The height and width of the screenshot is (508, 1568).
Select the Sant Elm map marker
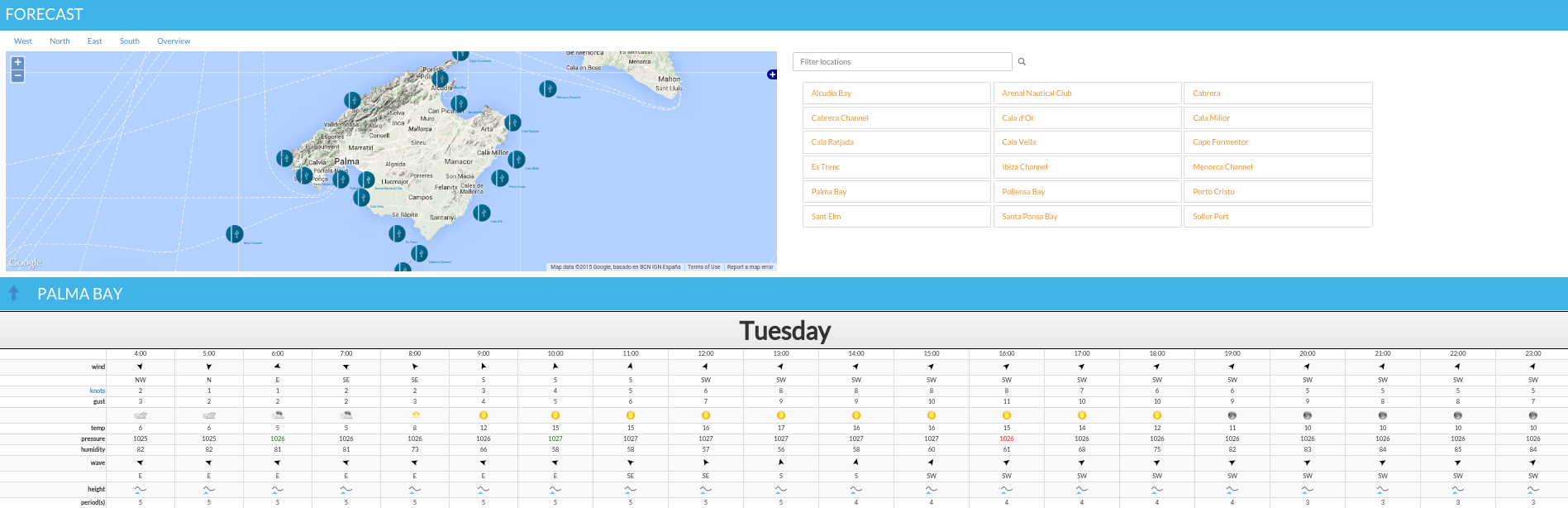point(284,158)
